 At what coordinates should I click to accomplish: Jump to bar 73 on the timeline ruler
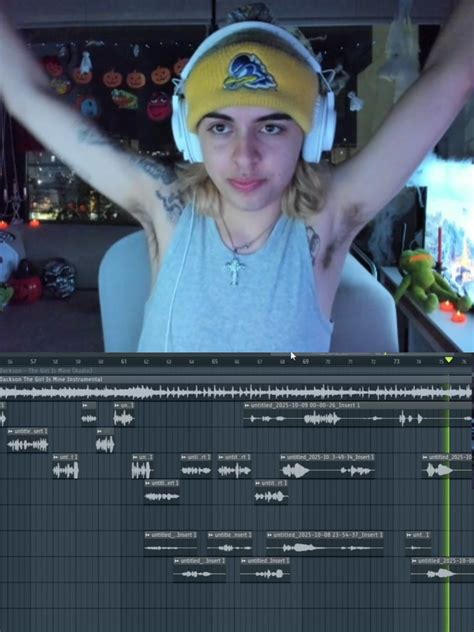click(396, 362)
